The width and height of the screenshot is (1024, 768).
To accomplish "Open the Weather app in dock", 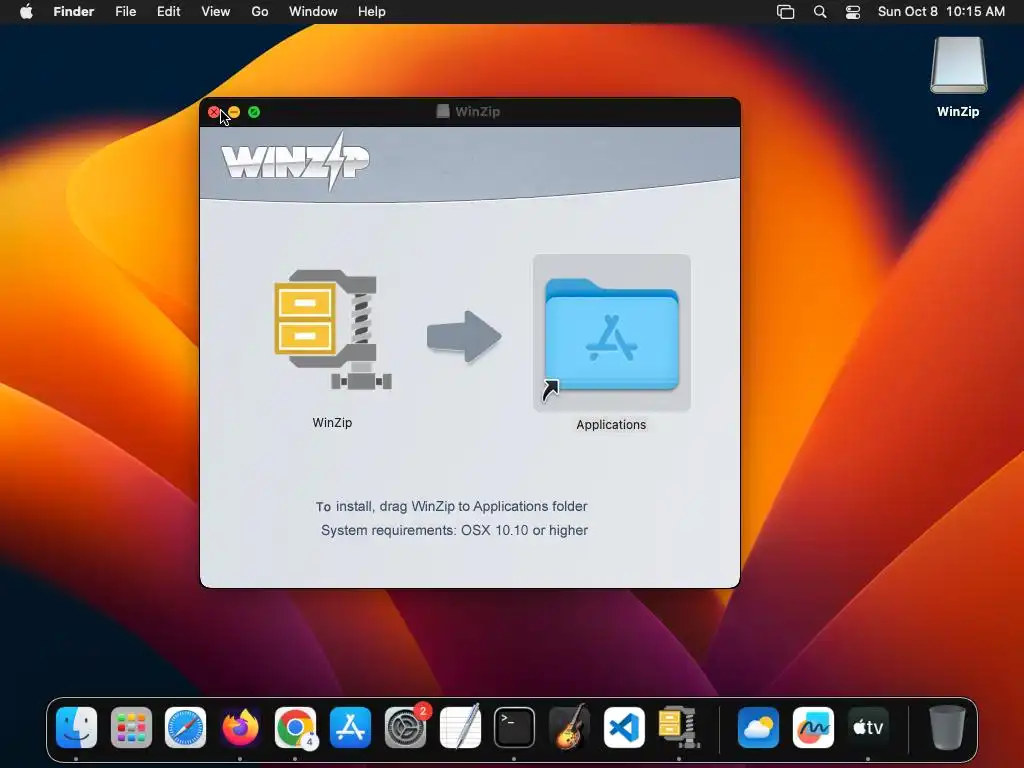I will [758, 727].
